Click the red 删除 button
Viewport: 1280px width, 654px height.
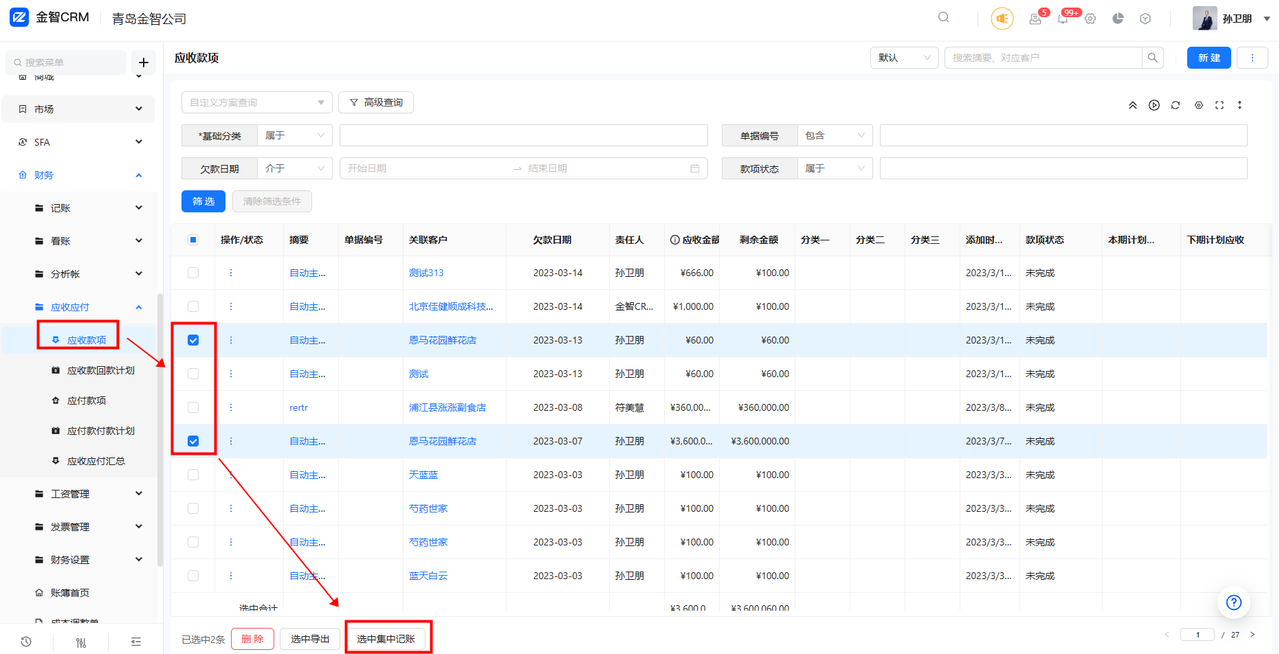[x=252, y=639]
